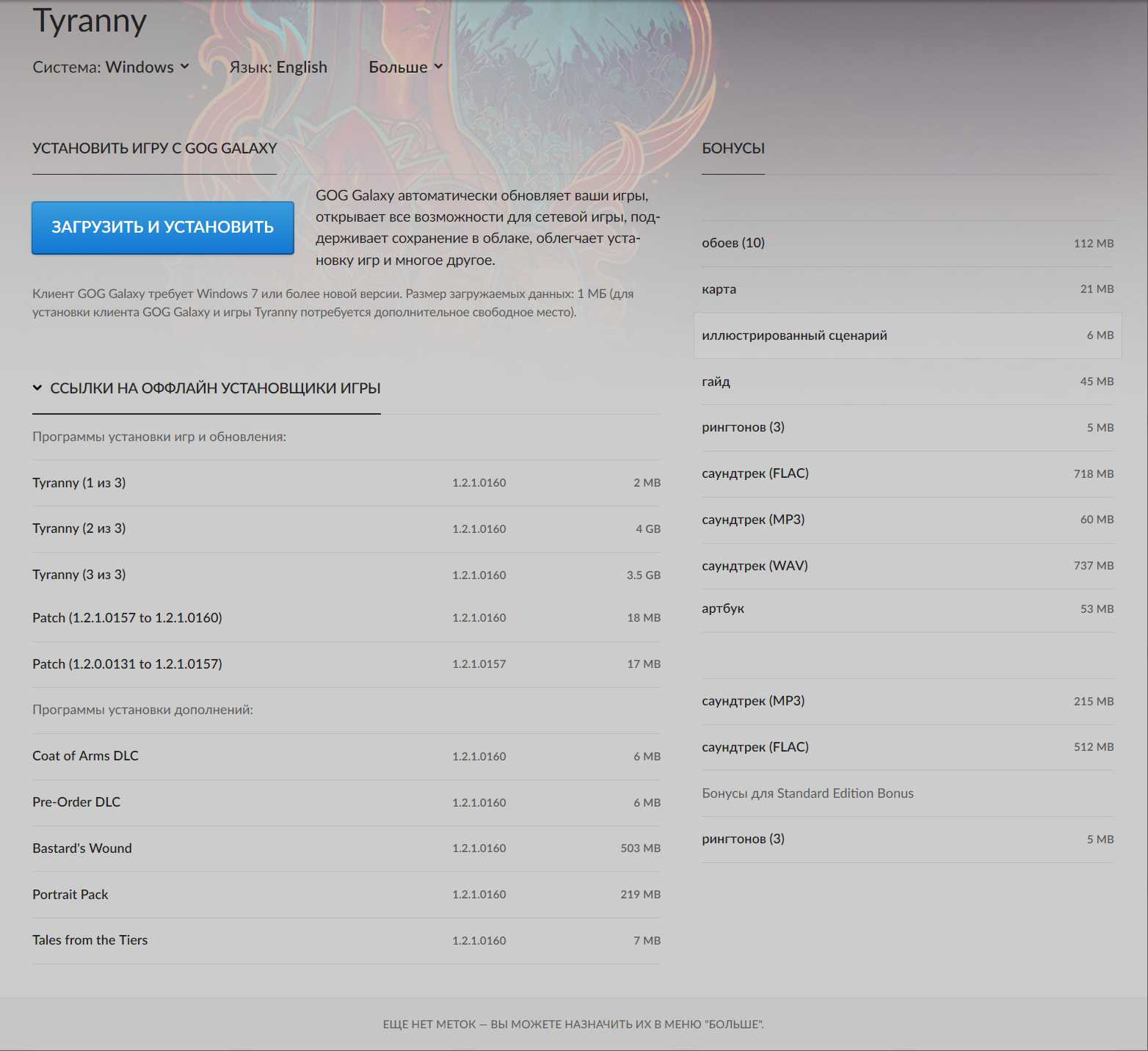
Task: Click version 1.2.1.0157 in patch row
Action: pos(479,664)
